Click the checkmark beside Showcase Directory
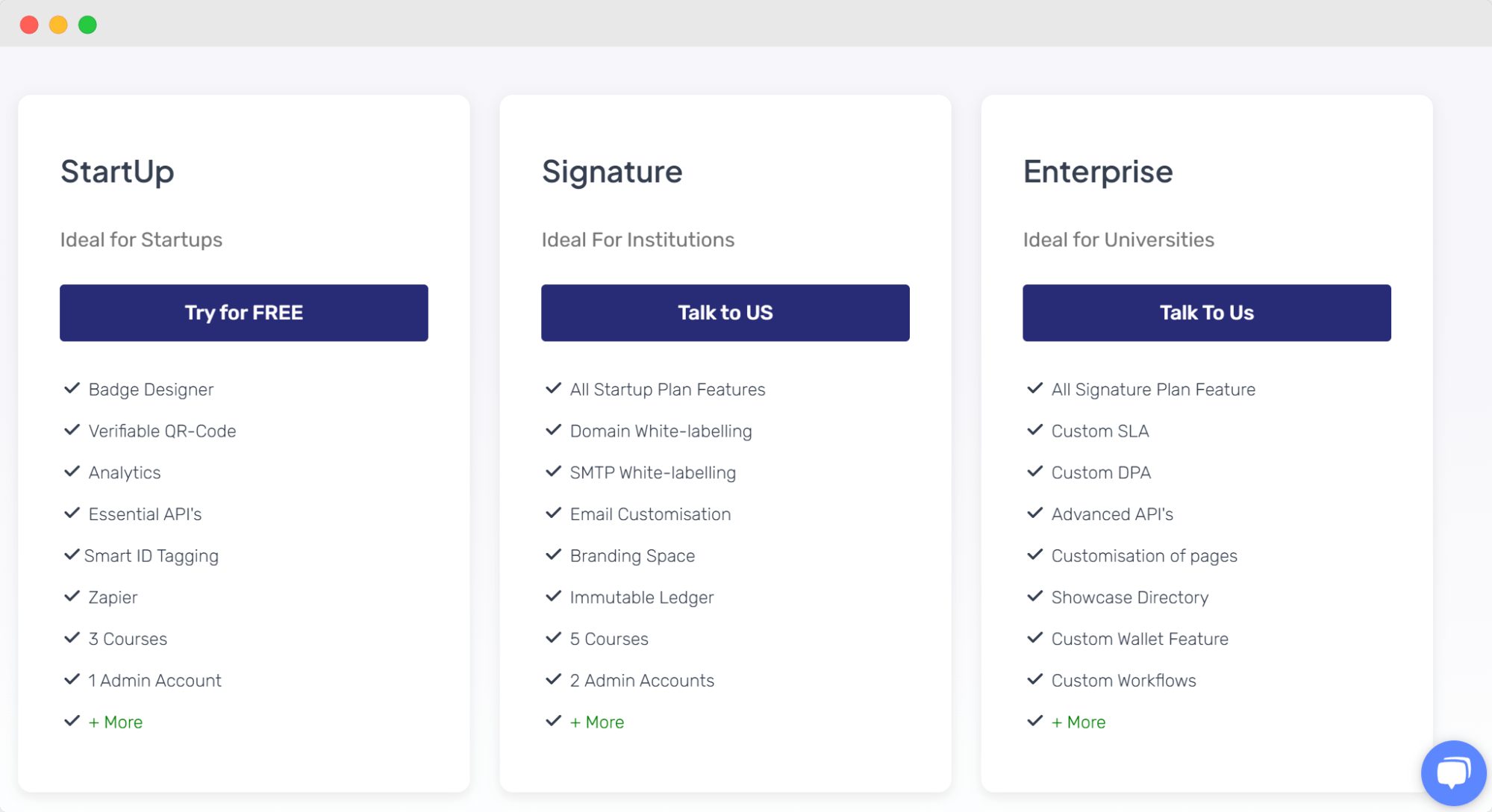This screenshot has height=812, width=1492. tap(1034, 597)
